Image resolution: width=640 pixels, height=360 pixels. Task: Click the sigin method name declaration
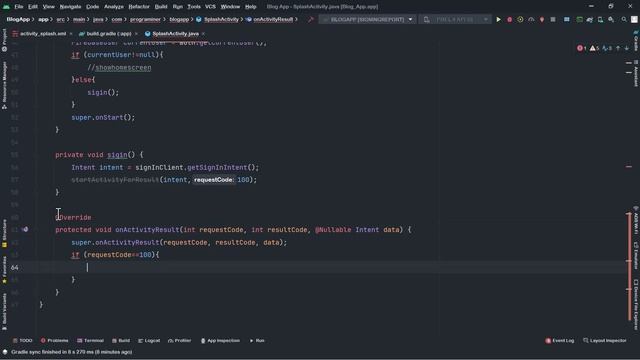coord(117,155)
